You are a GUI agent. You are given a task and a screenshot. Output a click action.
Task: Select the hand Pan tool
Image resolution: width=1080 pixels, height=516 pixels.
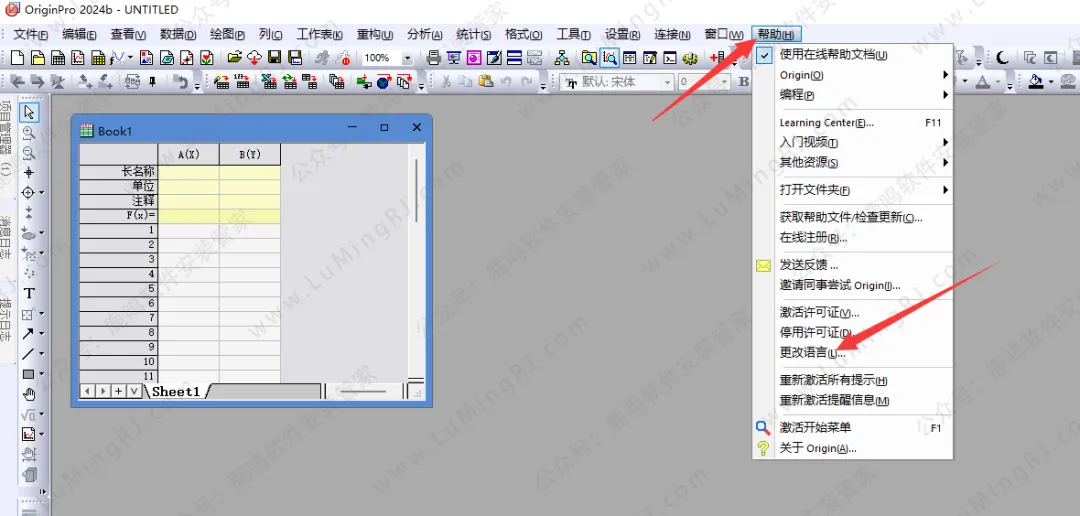tap(29, 394)
